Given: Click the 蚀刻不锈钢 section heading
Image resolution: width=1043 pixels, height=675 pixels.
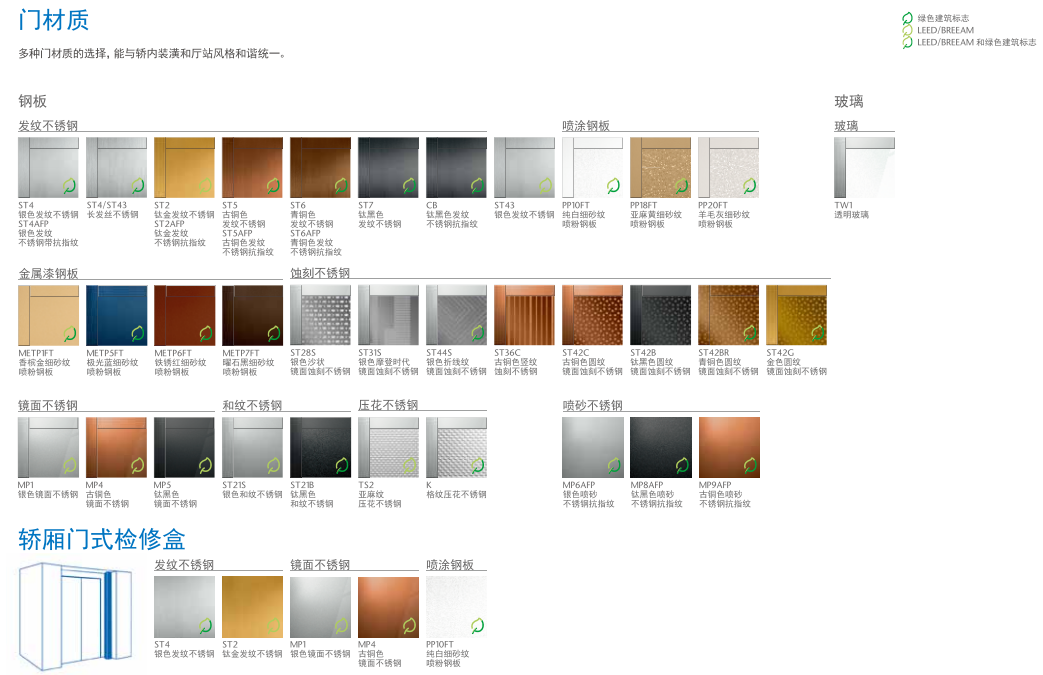Looking at the screenshot, I should pos(320,273).
